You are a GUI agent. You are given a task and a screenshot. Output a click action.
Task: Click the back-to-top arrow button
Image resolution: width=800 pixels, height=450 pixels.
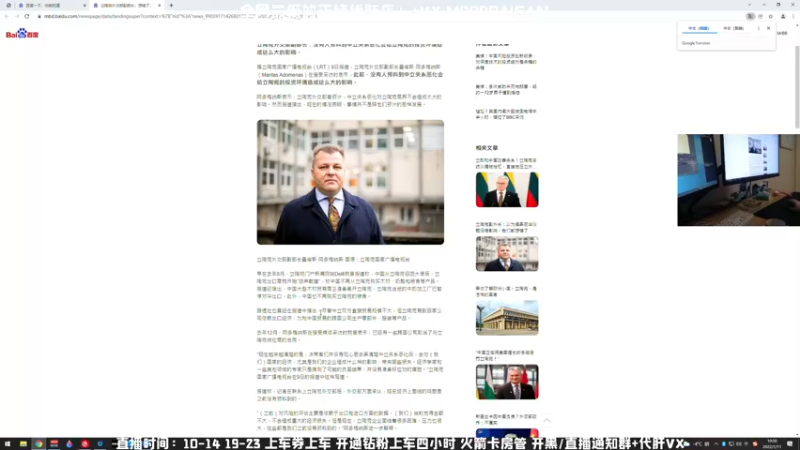point(547,420)
